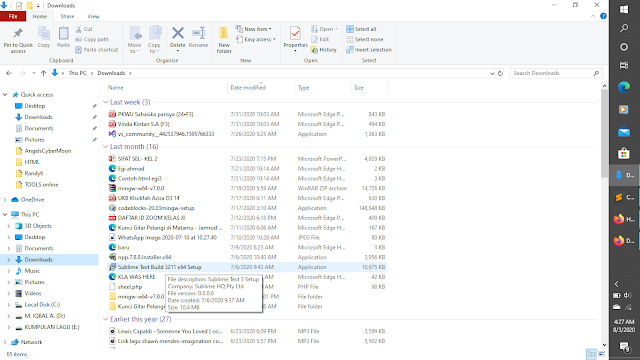Image resolution: width=640 pixels, height=360 pixels.
Task: Collapse the Last week group
Action: pos(106,102)
